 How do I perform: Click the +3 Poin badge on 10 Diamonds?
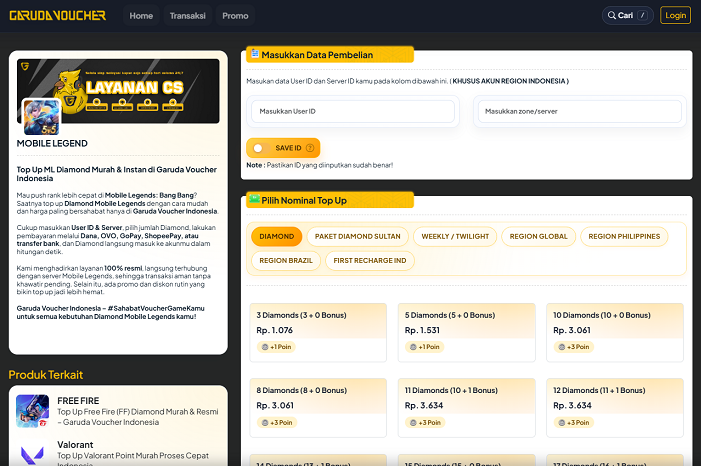coord(574,347)
